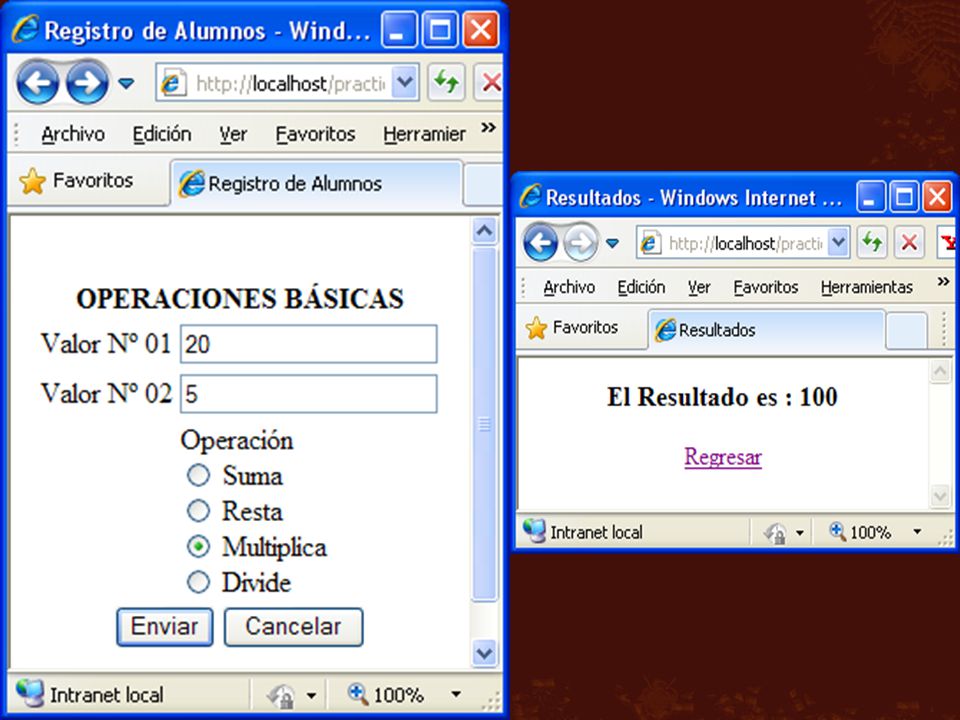Image resolution: width=960 pixels, height=720 pixels.
Task: Go forward in Registro de Alumnos window
Action: click(x=87, y=82)
